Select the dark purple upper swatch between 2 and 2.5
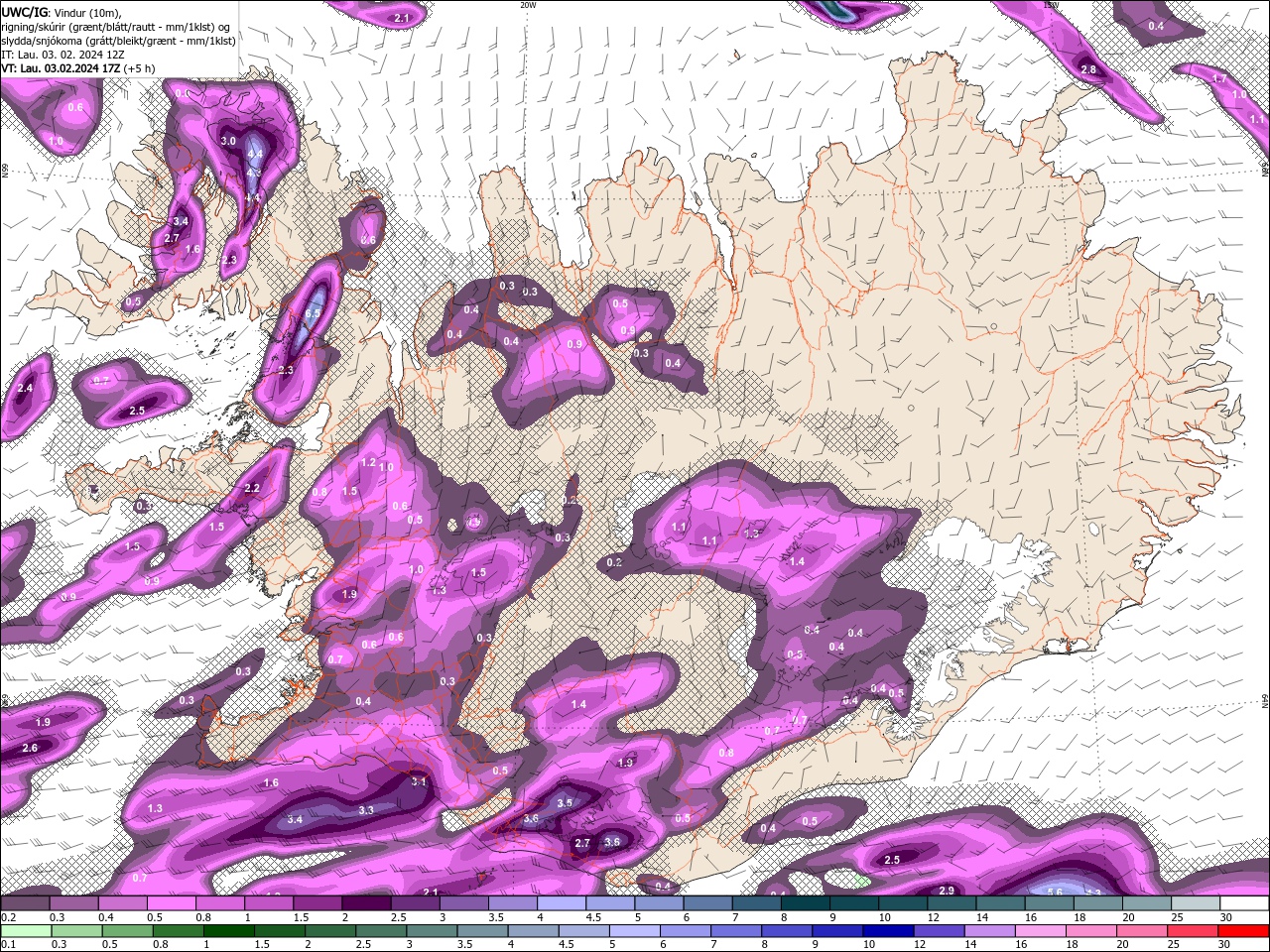This screenshot has height=952, width=1270. pyautogui.click(x=365, y=903)
